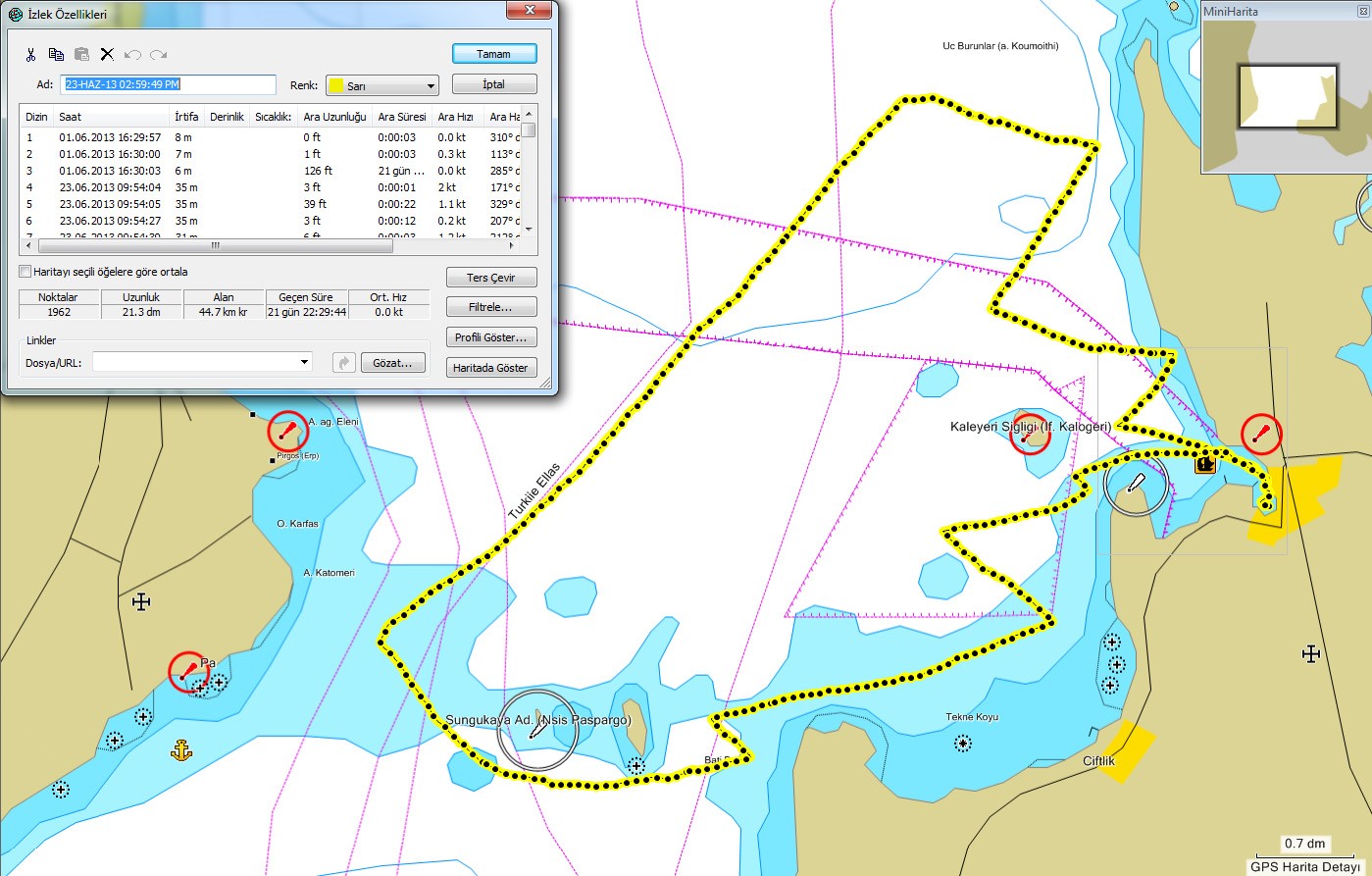The width and height of the screenshot is (1372, 876).
Task: Close the MiniHarita panel
Action: click(1362, 12)
